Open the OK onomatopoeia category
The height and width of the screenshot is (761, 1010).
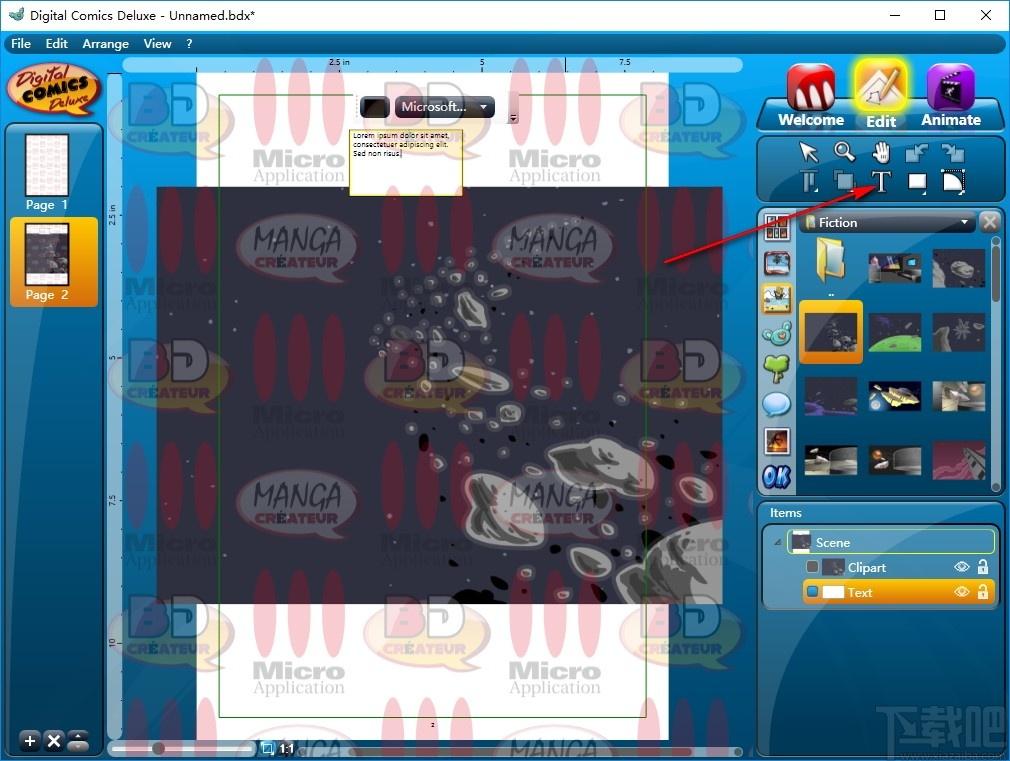click(x=777, y=477)
